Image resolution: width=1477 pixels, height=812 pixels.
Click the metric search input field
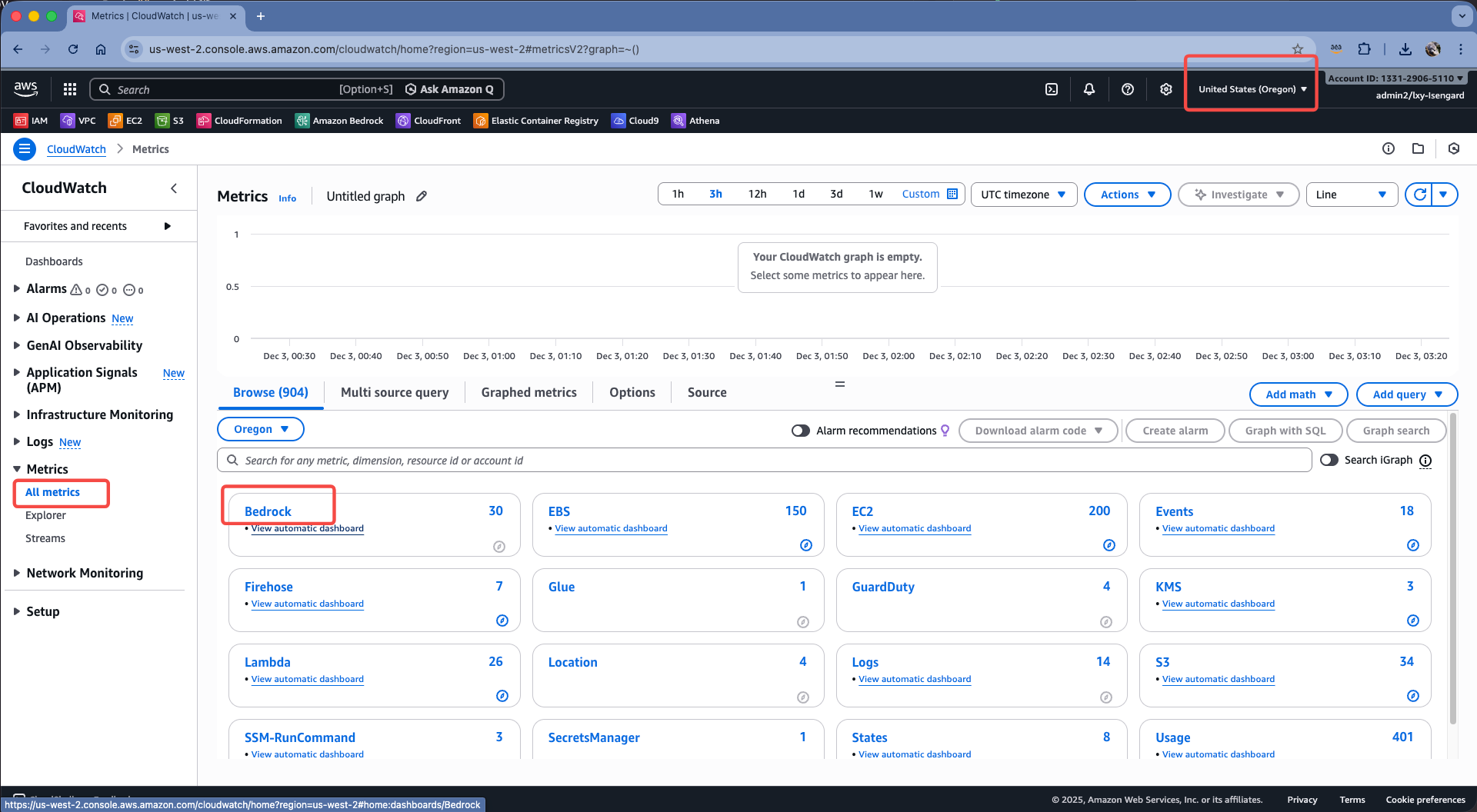click(769, 460)
